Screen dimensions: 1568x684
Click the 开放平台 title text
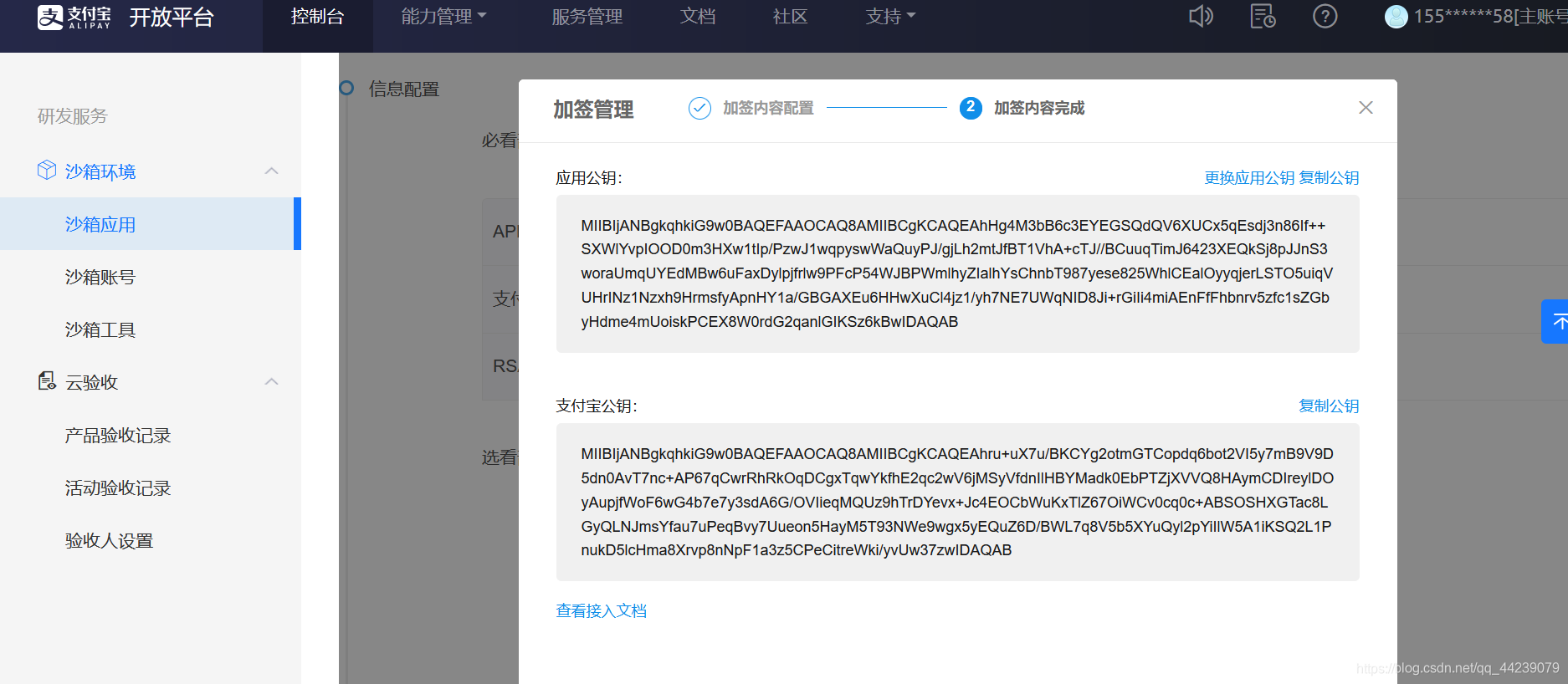(172, 17)
